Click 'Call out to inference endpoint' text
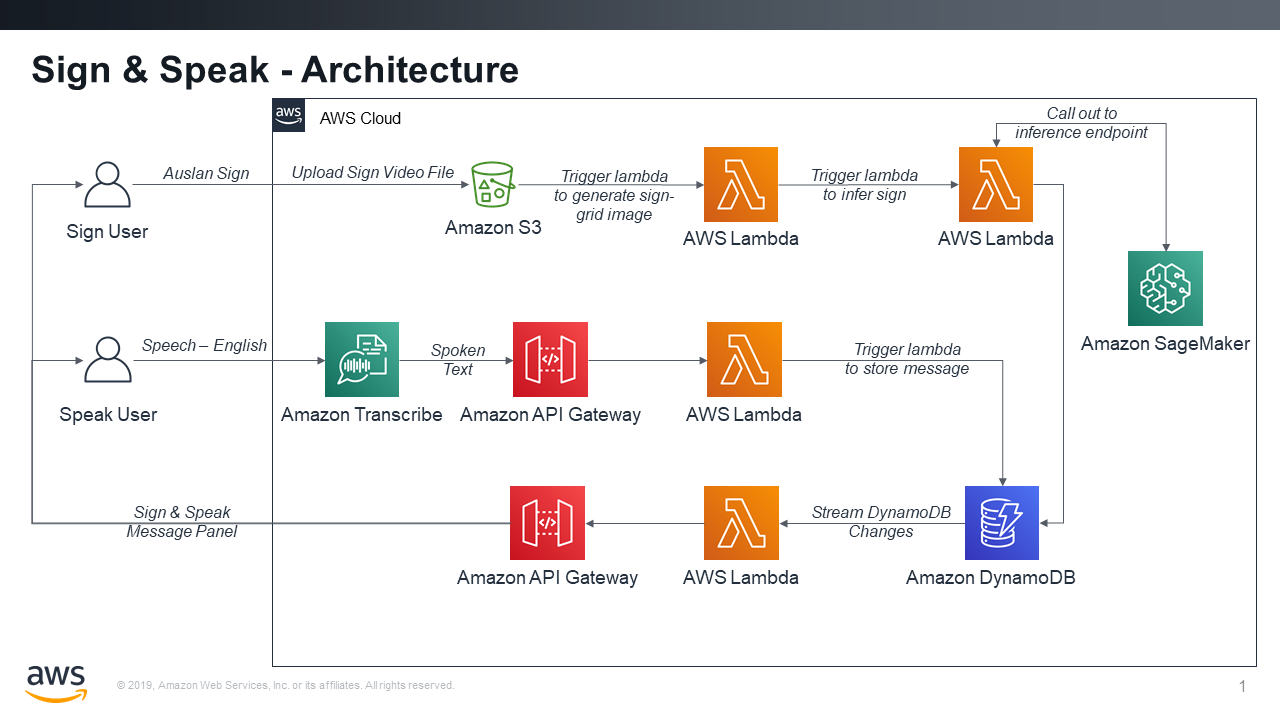The width and height of the screenshot is (1280, 720). click(1081, 123)
